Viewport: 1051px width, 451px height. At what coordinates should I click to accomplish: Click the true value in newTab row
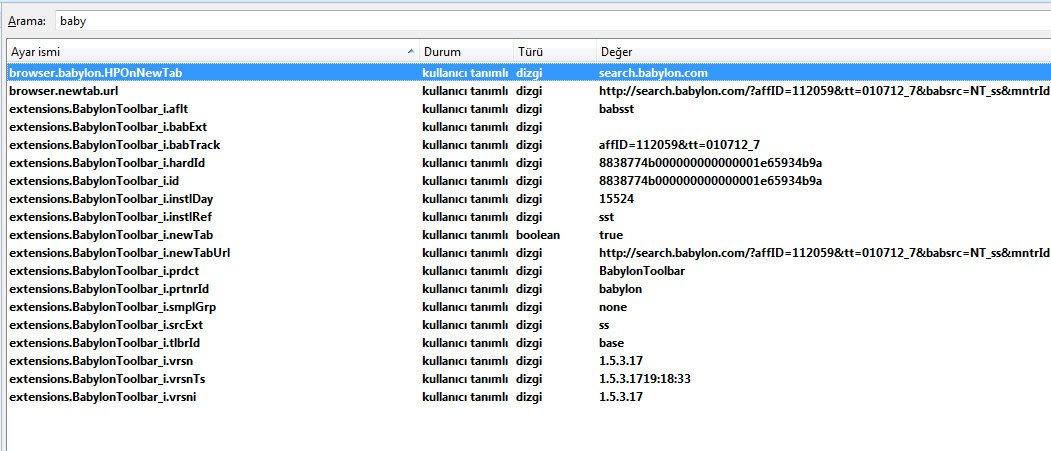tap(611, 235)
